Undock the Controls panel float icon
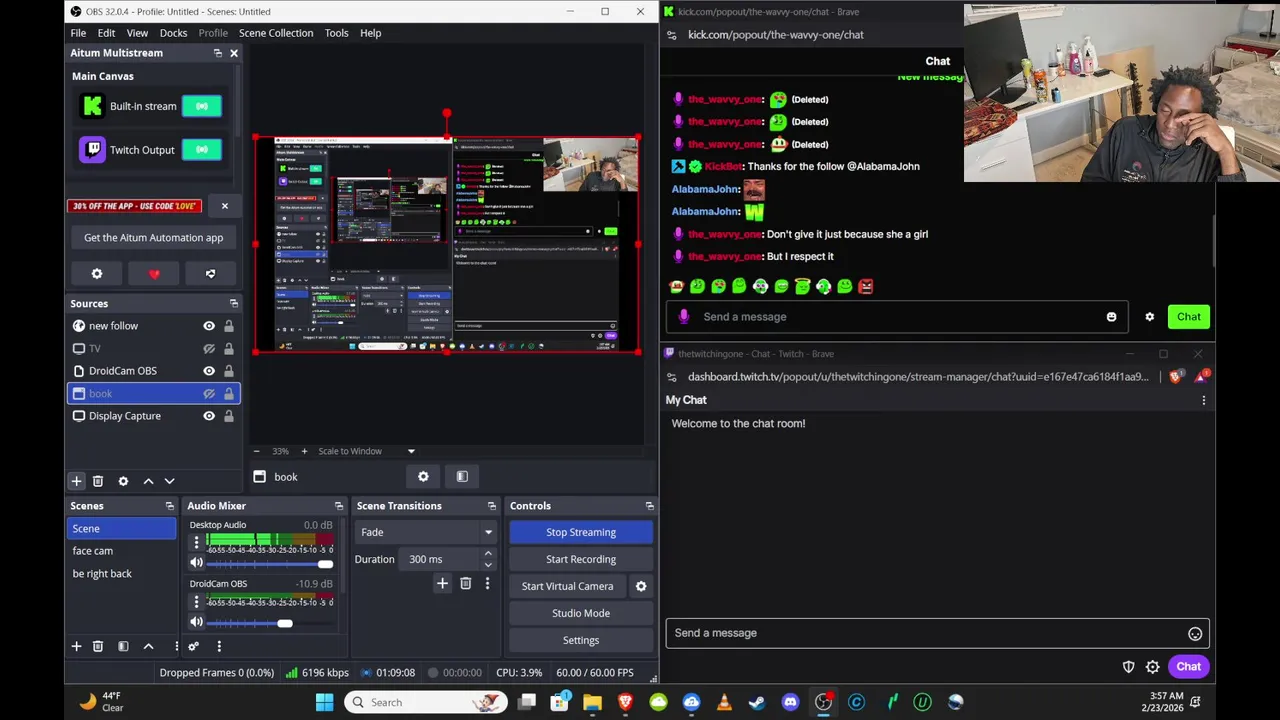 pyautogui.click(x=649, y=506)
